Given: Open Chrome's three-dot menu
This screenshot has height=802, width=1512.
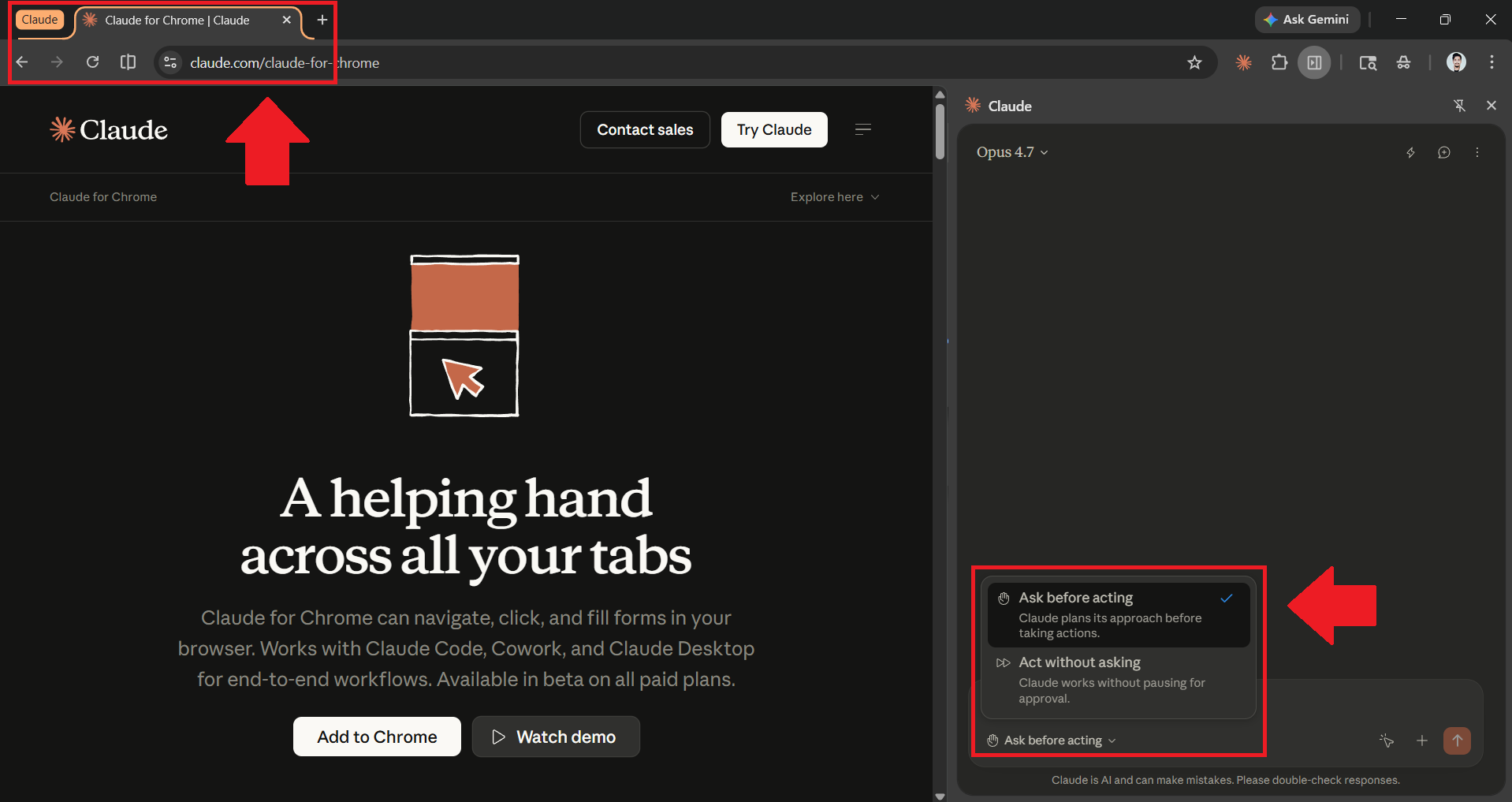Looking at the screenshot, I should click(x=1492, y=62).
